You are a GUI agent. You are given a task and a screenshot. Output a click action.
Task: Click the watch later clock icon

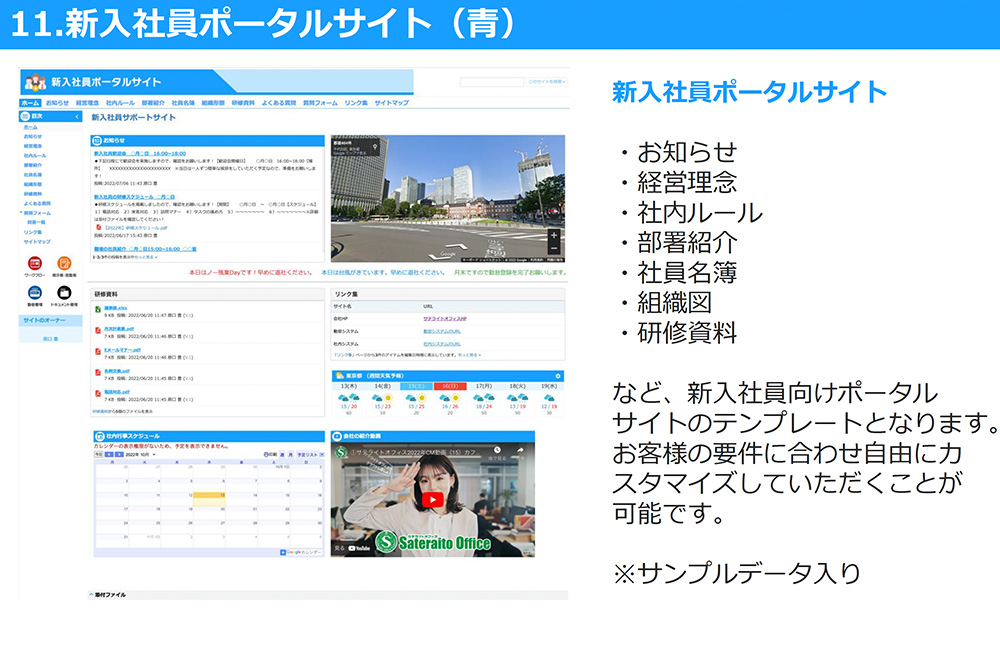pyautogui.click(x=497, y=450)
